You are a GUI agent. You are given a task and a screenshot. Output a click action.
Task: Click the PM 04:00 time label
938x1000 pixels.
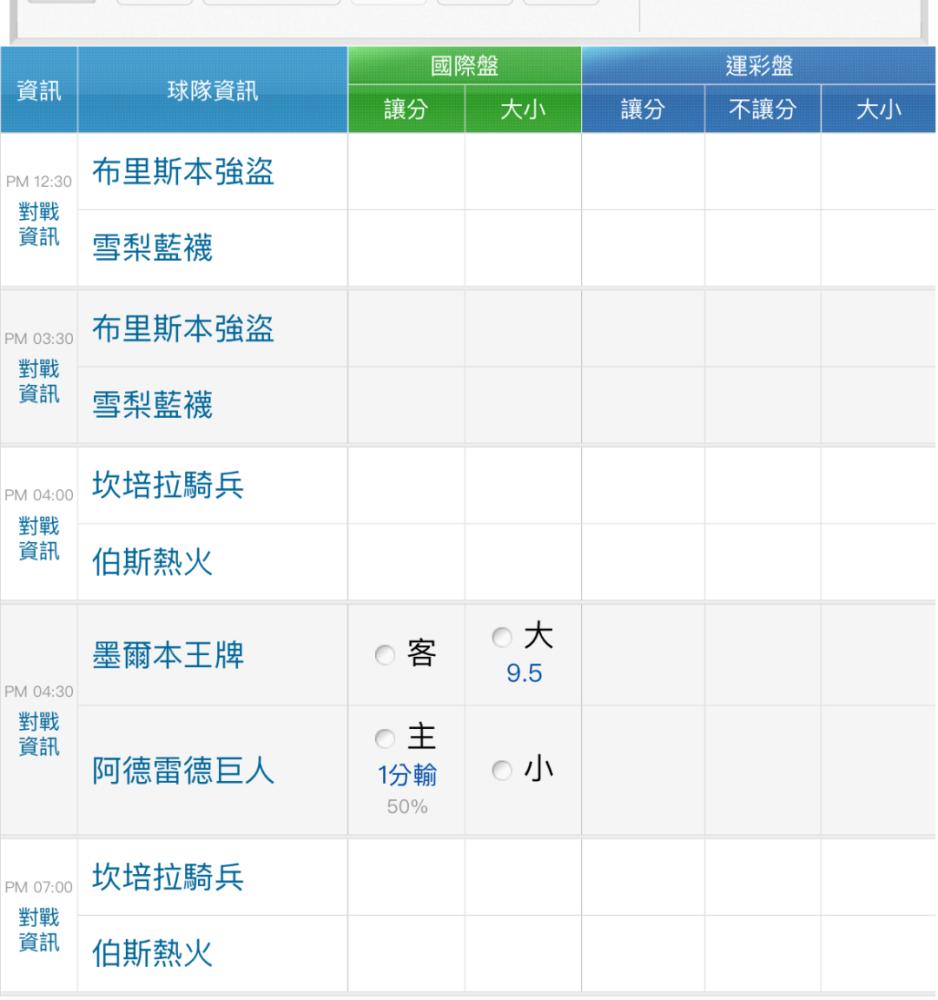pos(39,496)
